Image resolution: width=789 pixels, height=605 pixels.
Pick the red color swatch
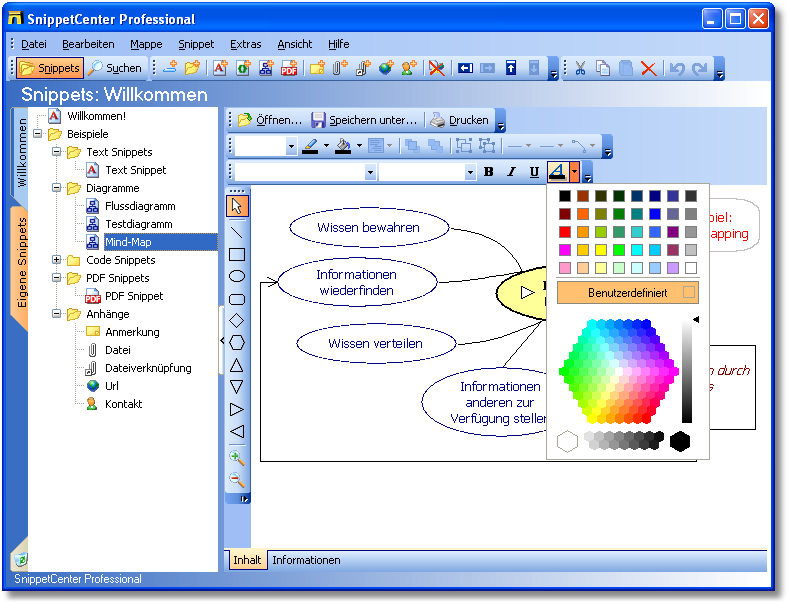[x=565, y=232]
